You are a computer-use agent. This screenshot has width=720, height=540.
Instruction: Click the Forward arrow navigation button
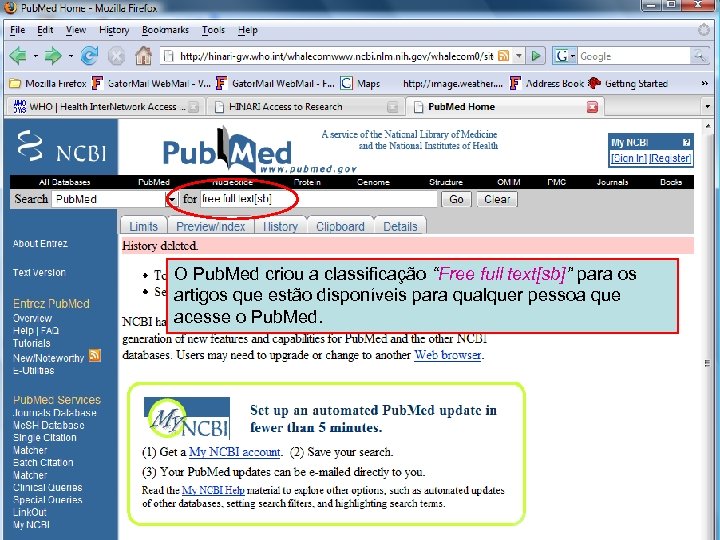(x=53, y=56)
